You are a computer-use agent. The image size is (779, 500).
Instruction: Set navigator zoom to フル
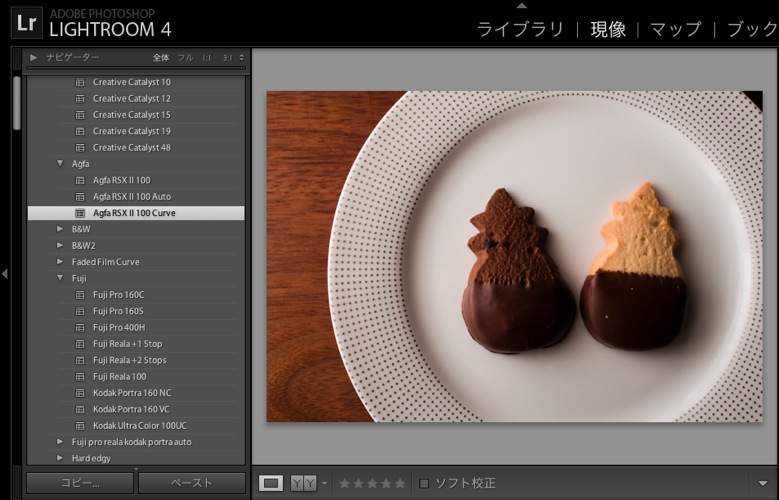tap(186, 58)
